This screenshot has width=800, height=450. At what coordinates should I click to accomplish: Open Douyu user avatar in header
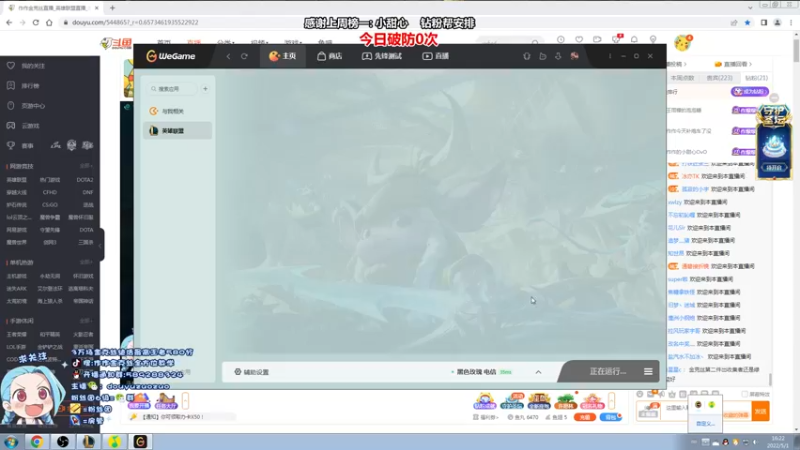click(x=682, y=43)
